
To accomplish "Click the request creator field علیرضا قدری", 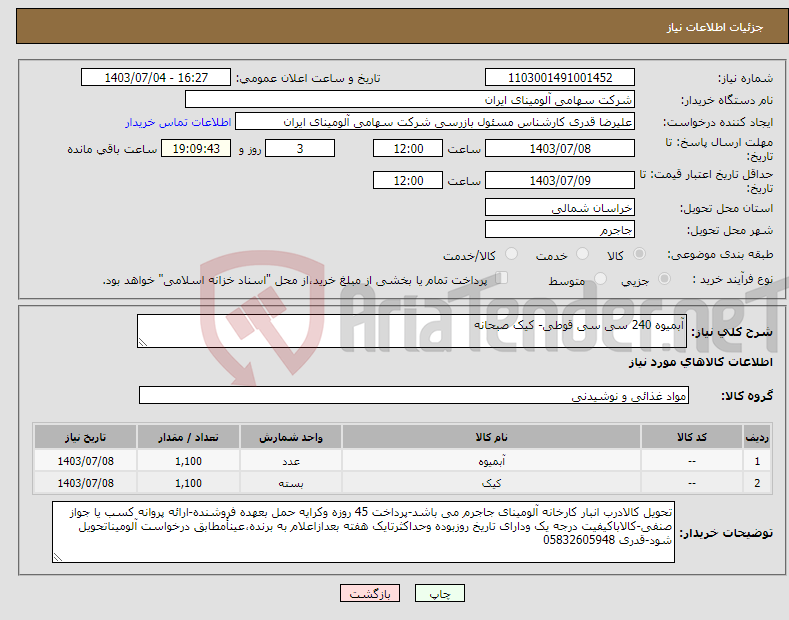I will coord(435,122).
